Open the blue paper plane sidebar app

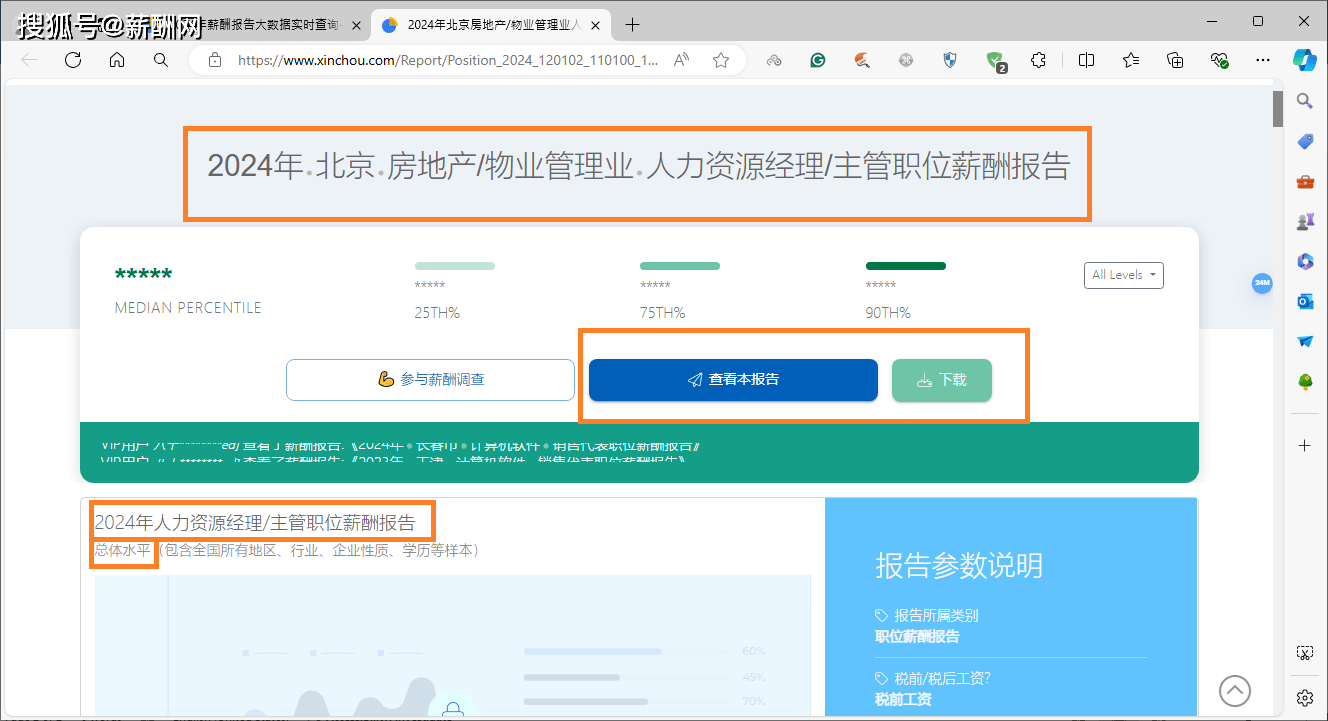1305,341
